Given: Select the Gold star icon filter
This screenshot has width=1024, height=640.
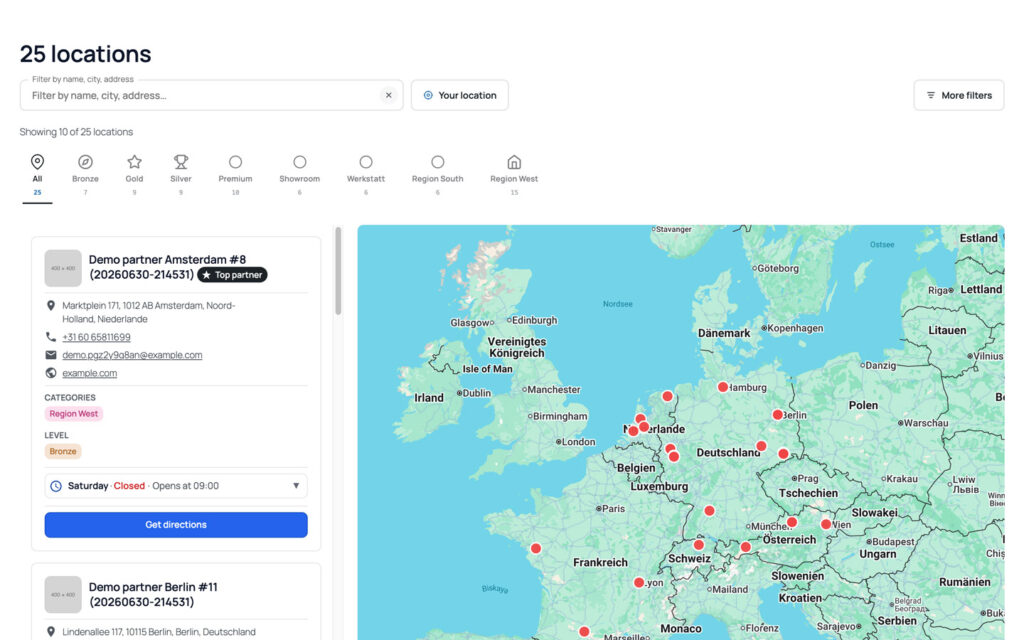Looking at the screenshot, I should (135, 162).
